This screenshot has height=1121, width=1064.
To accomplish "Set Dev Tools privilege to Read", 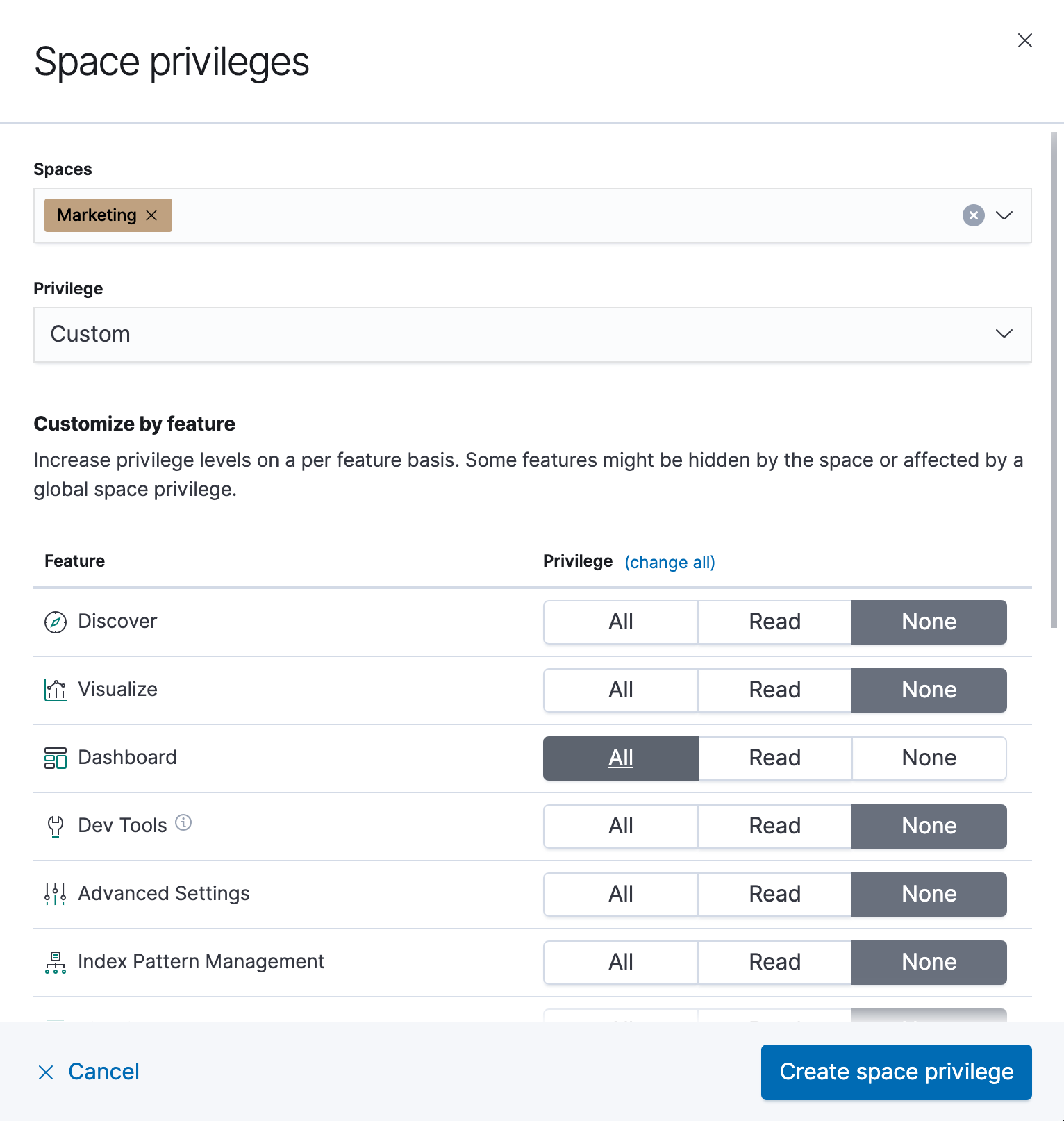I will [774, 826].
